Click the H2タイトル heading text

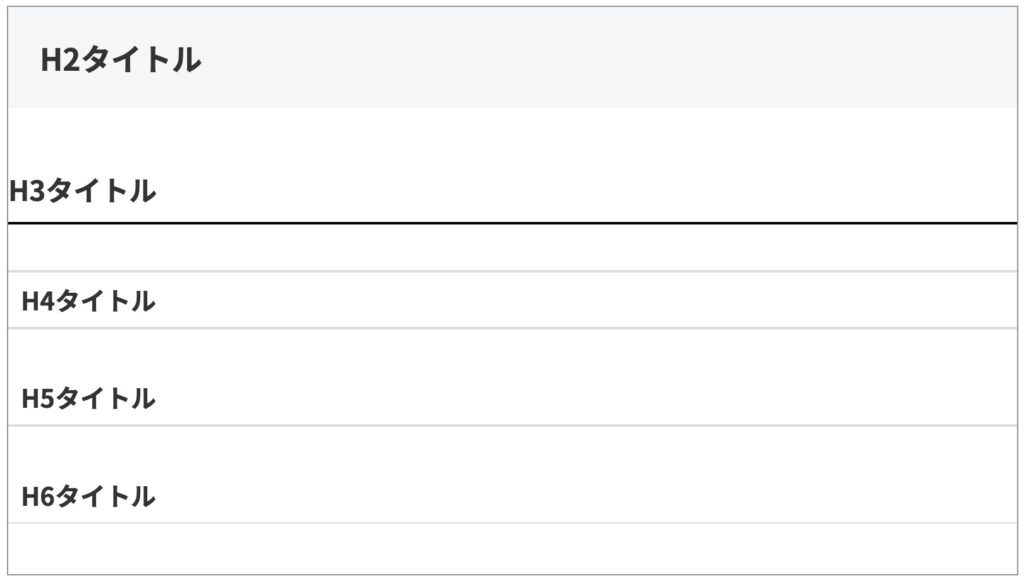pyautogui.click(x=121, y=60)
